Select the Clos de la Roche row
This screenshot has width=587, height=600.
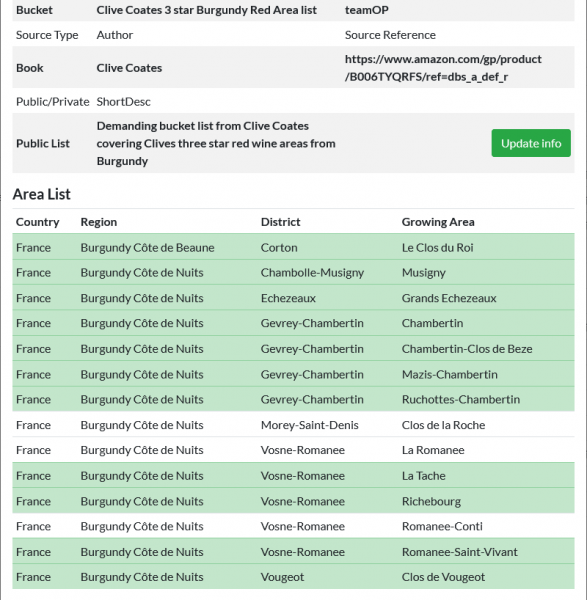point(293,425)
